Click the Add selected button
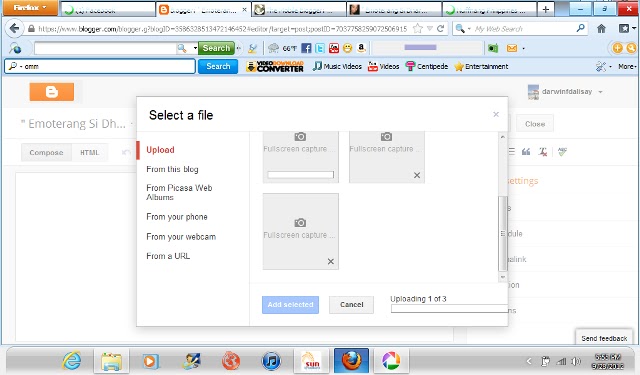The height and width of the screenshot is (375, 640). click(x=290, y=304)
